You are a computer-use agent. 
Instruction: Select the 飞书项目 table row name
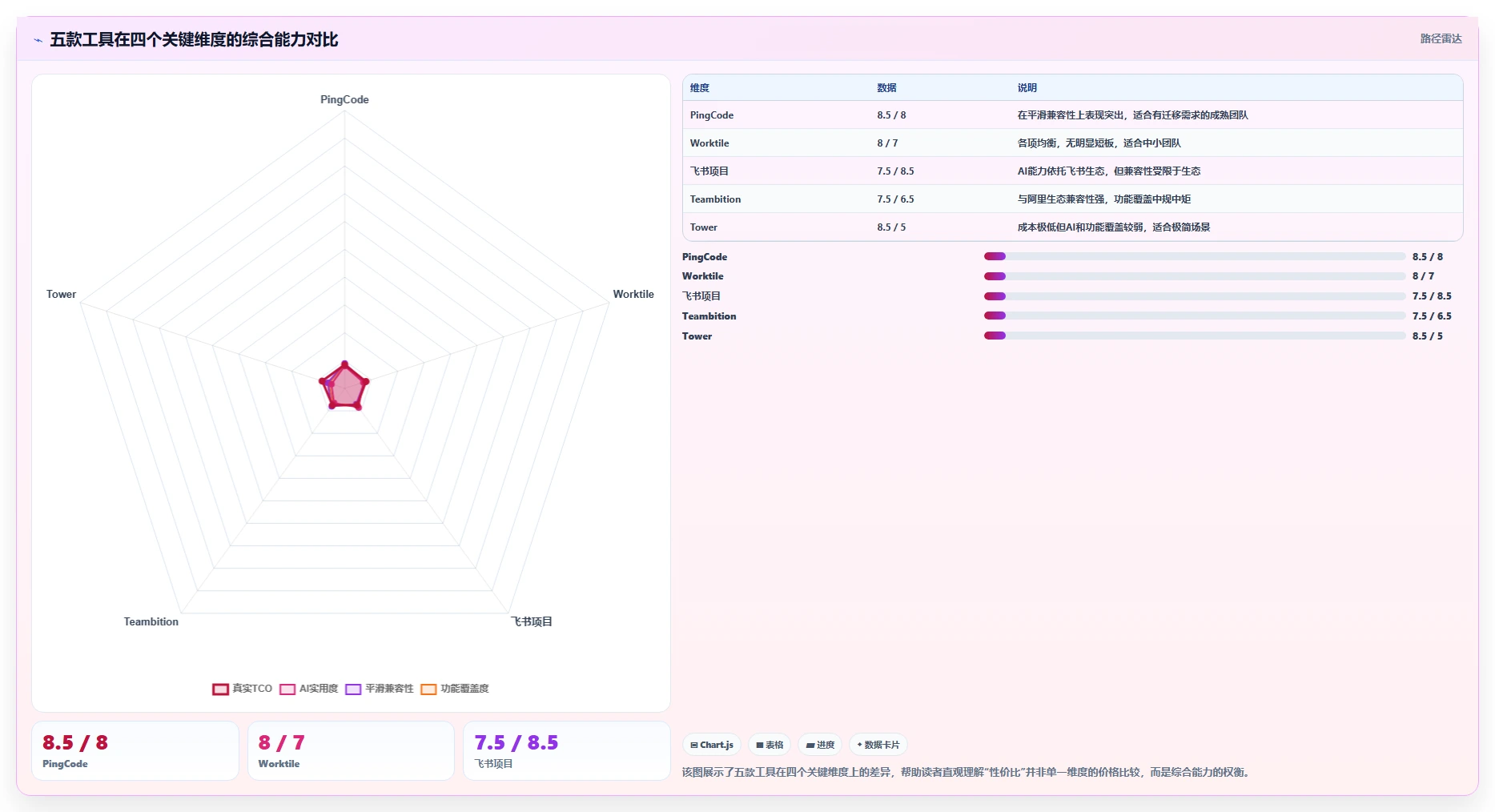click(x=709, y=171)
